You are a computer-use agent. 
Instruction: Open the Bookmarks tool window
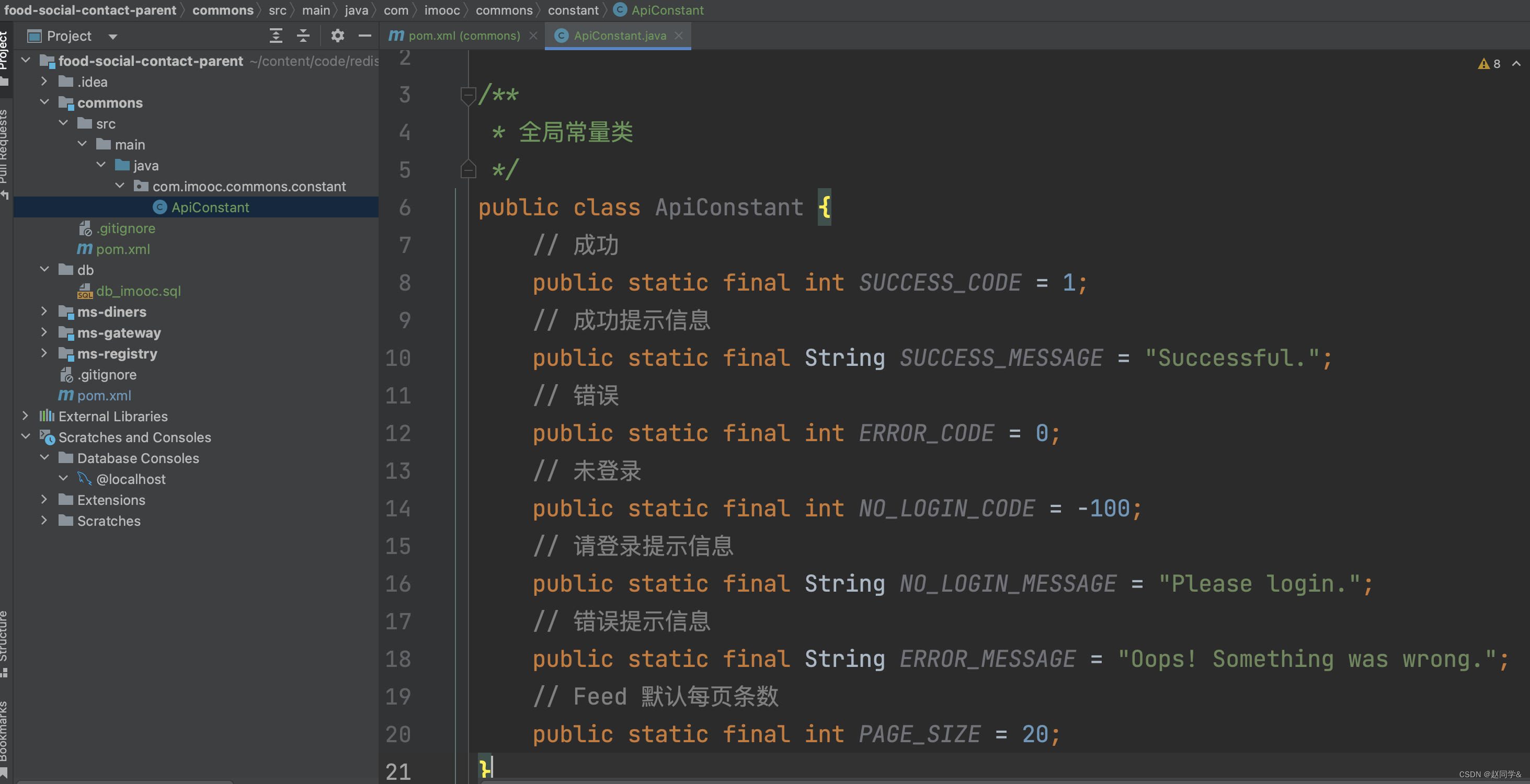pyautogui.click(x=5, y=733)
